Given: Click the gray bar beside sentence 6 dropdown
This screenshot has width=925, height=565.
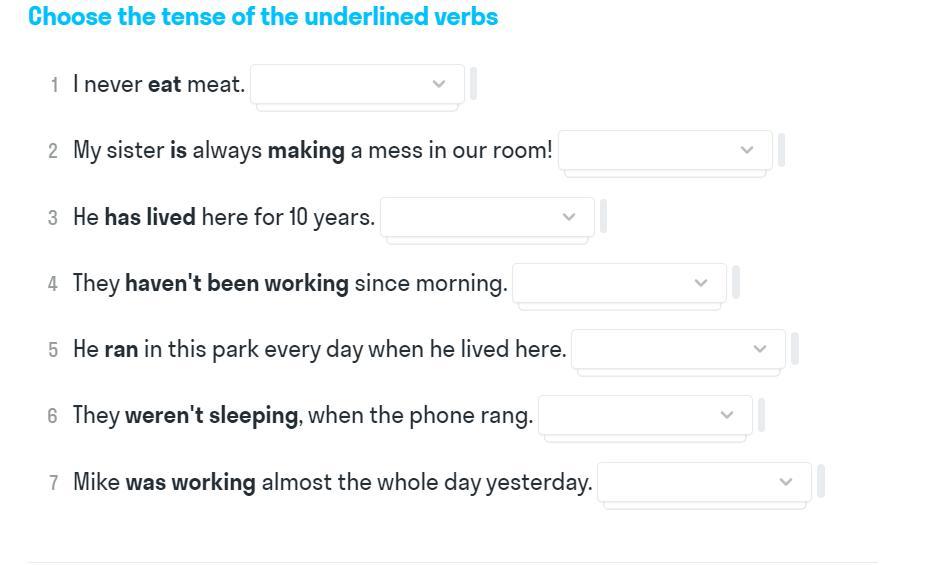Looking at the screenshot, I should click(762, 415).
